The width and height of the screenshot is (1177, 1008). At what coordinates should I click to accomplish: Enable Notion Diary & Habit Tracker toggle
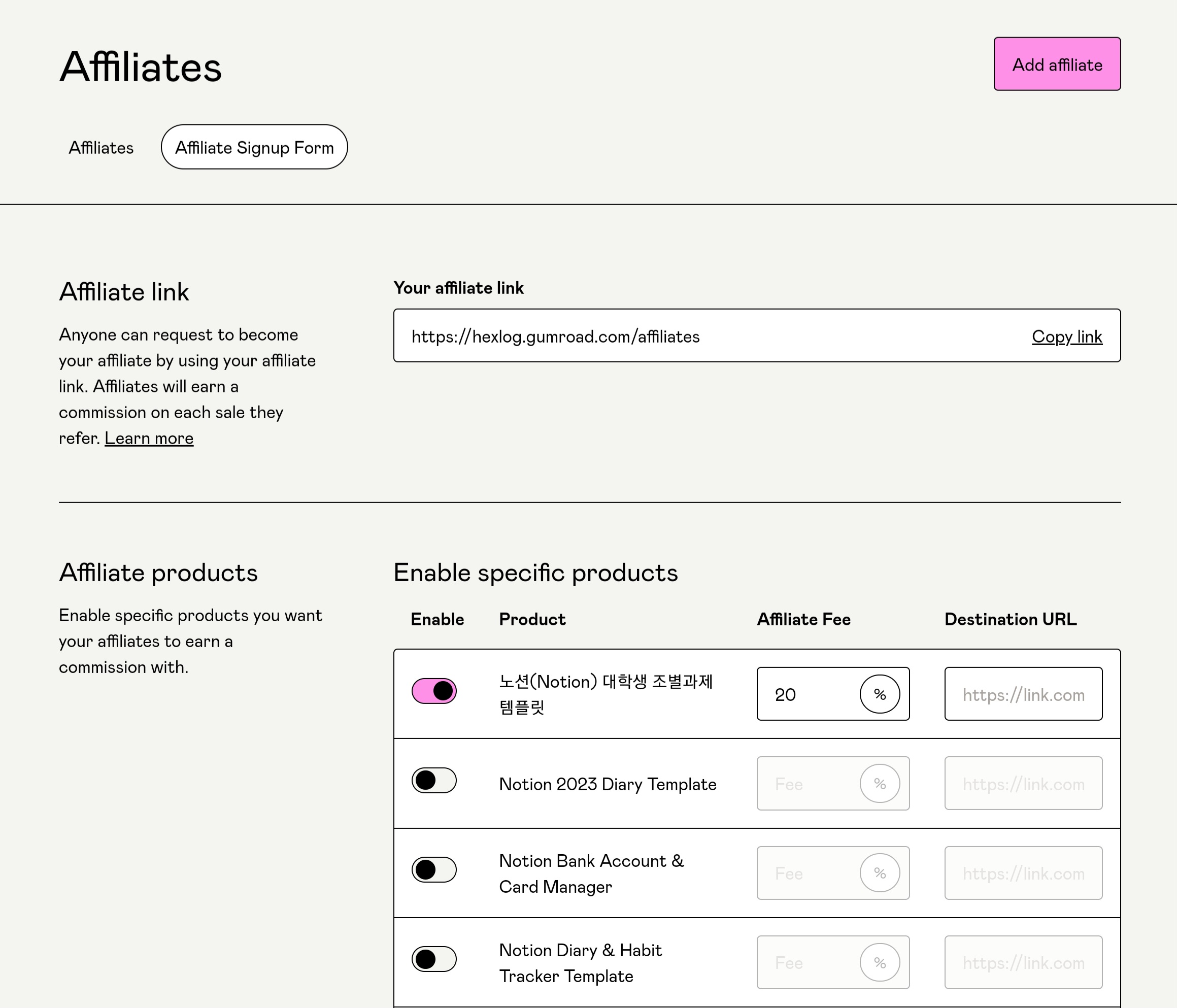coord(434,959)
